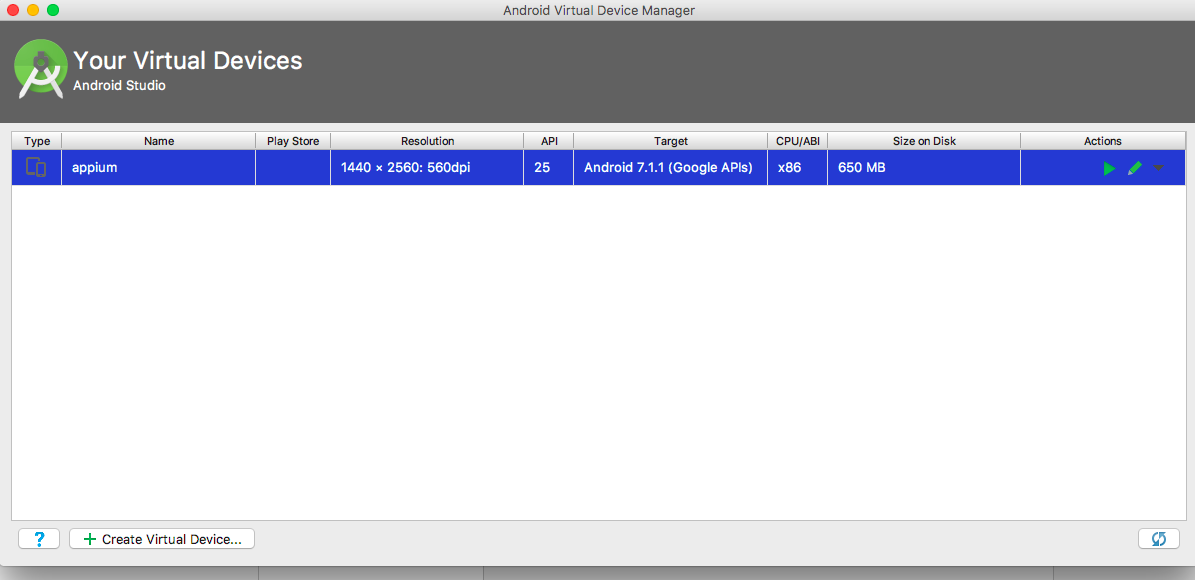Viewport: 1195px width, 580px height.
Task: Click the API level '25' cell
Action: pos(549,168)
